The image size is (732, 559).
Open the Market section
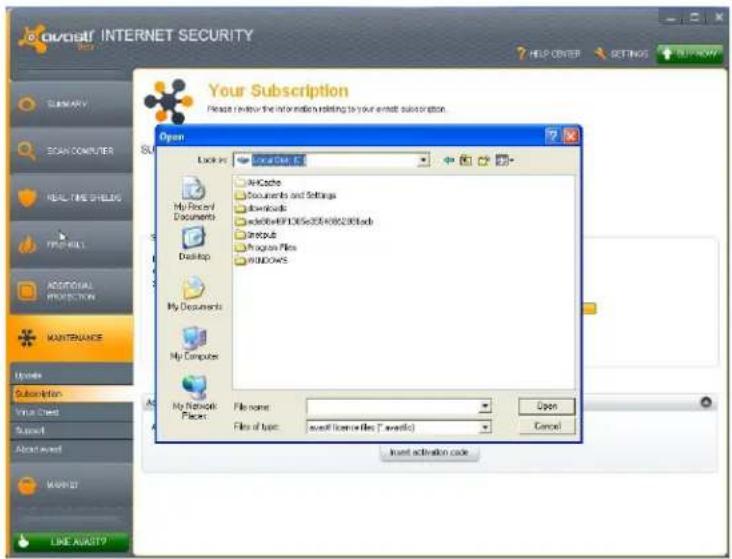click(71, 485)
